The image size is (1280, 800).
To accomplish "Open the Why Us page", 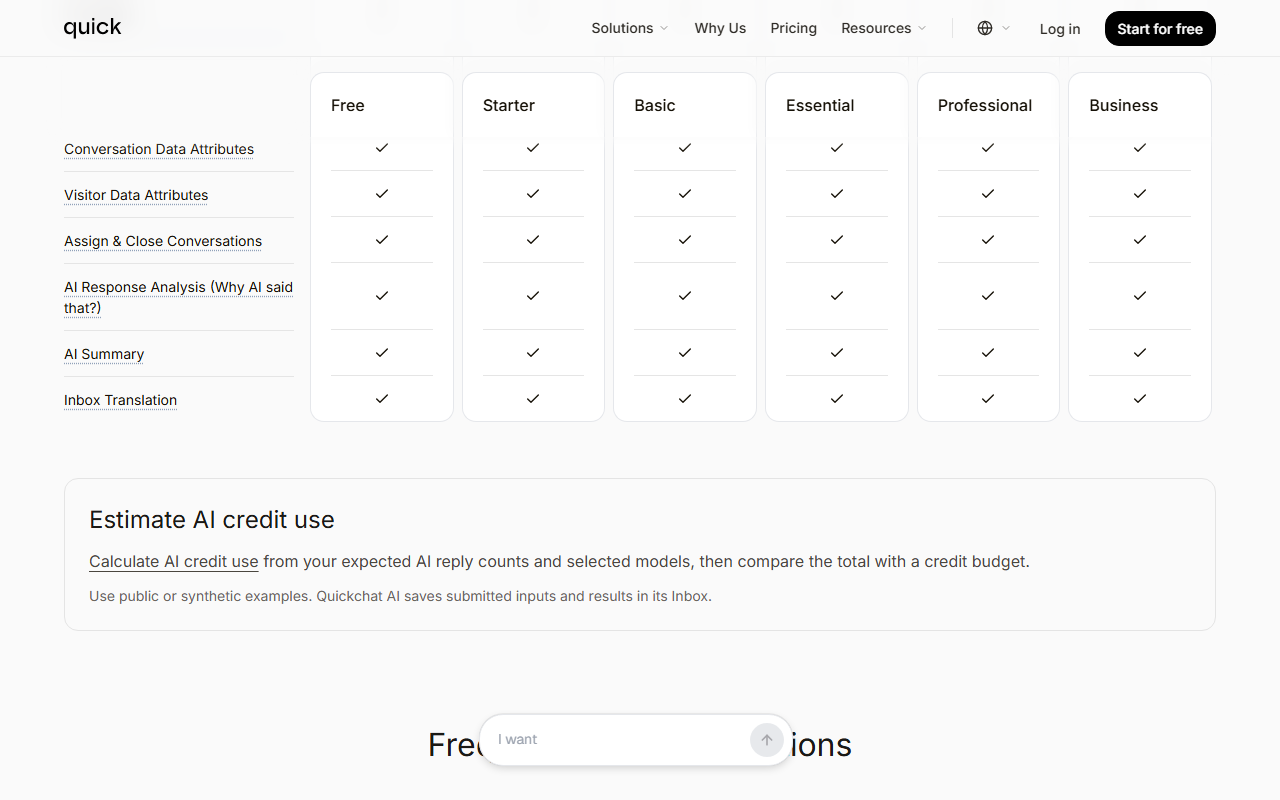I will pos(720,28).
